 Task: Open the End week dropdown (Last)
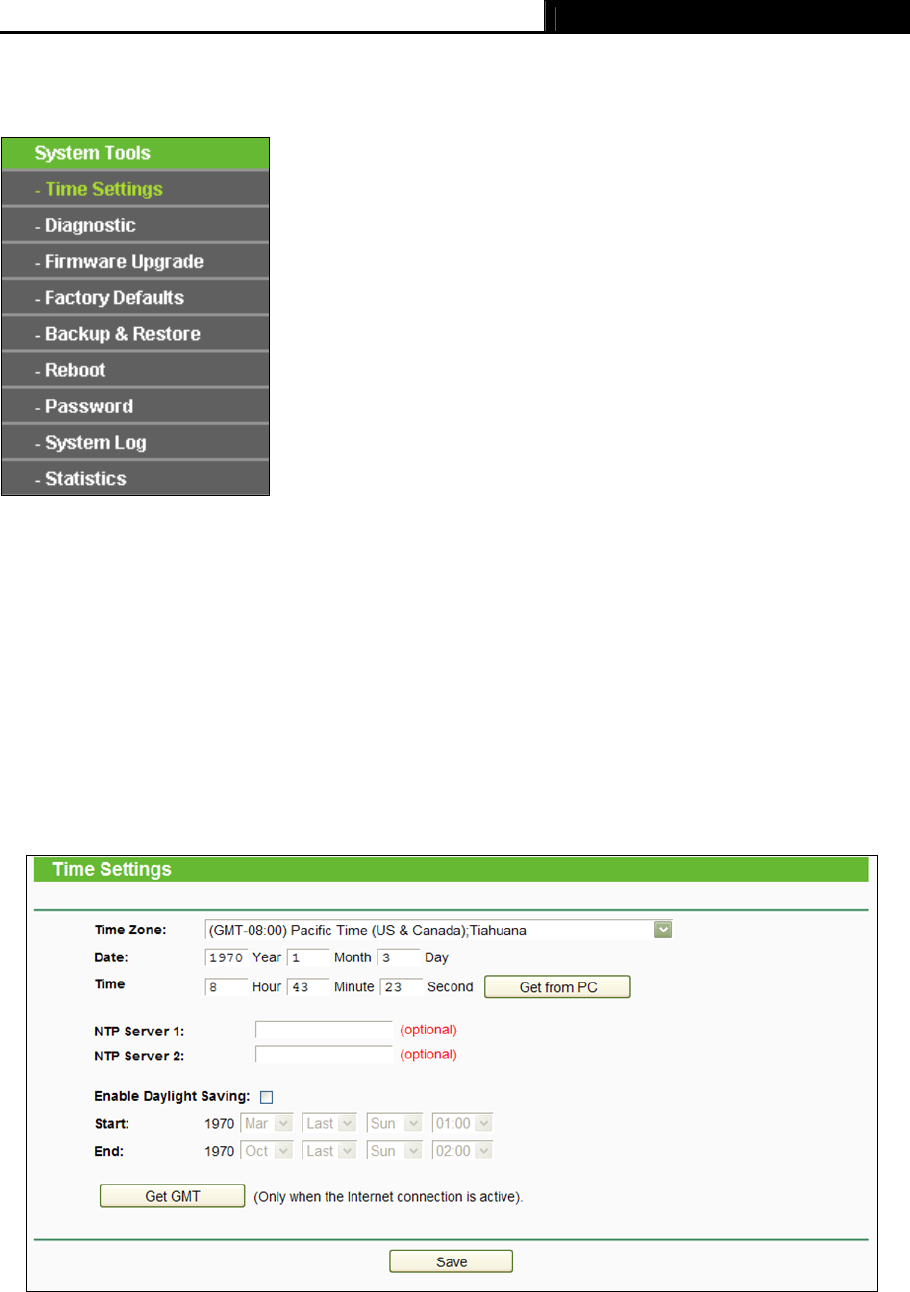point(329,1151)
